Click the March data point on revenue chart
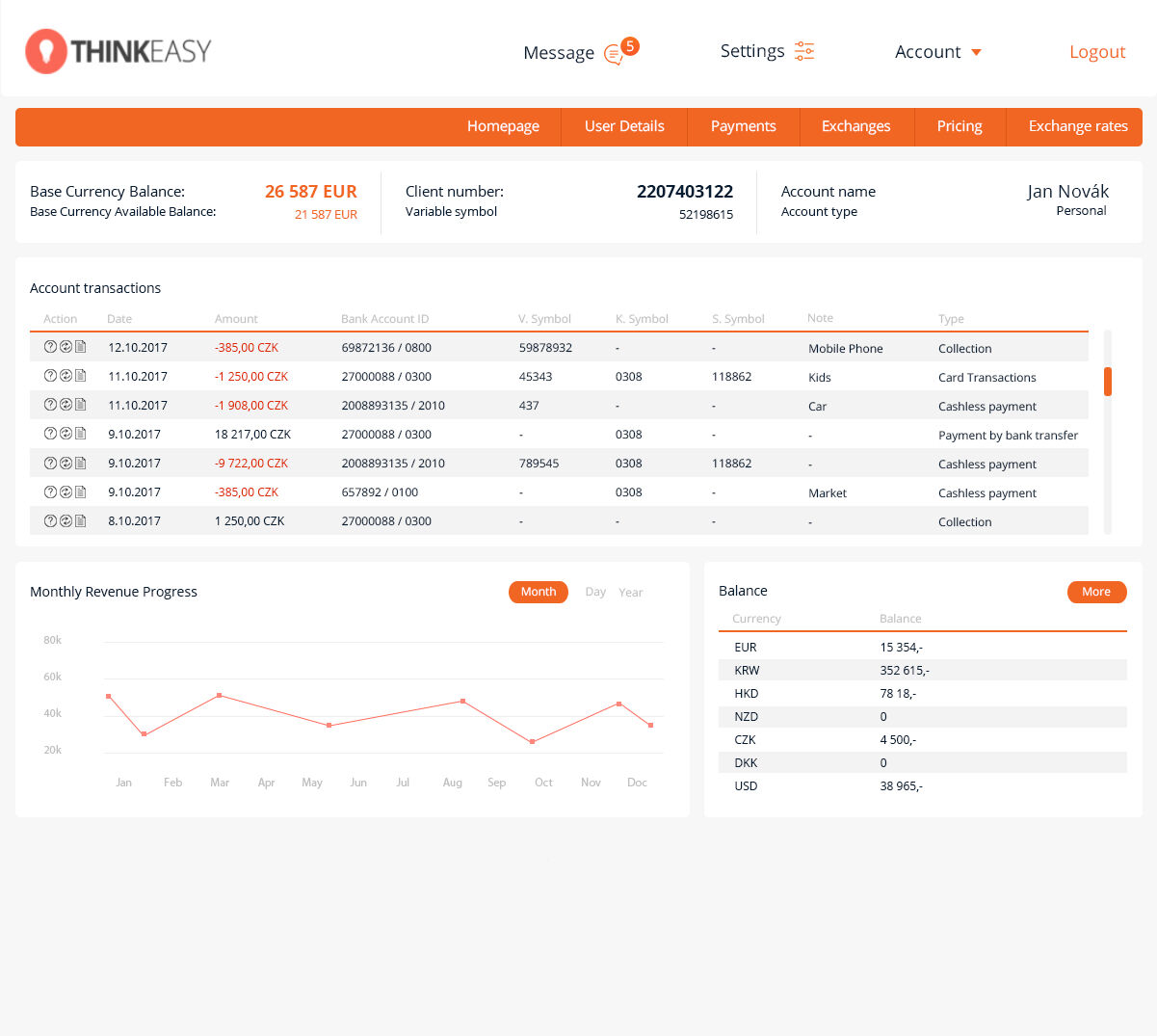1157x1036 pixels. coord(220,695)
